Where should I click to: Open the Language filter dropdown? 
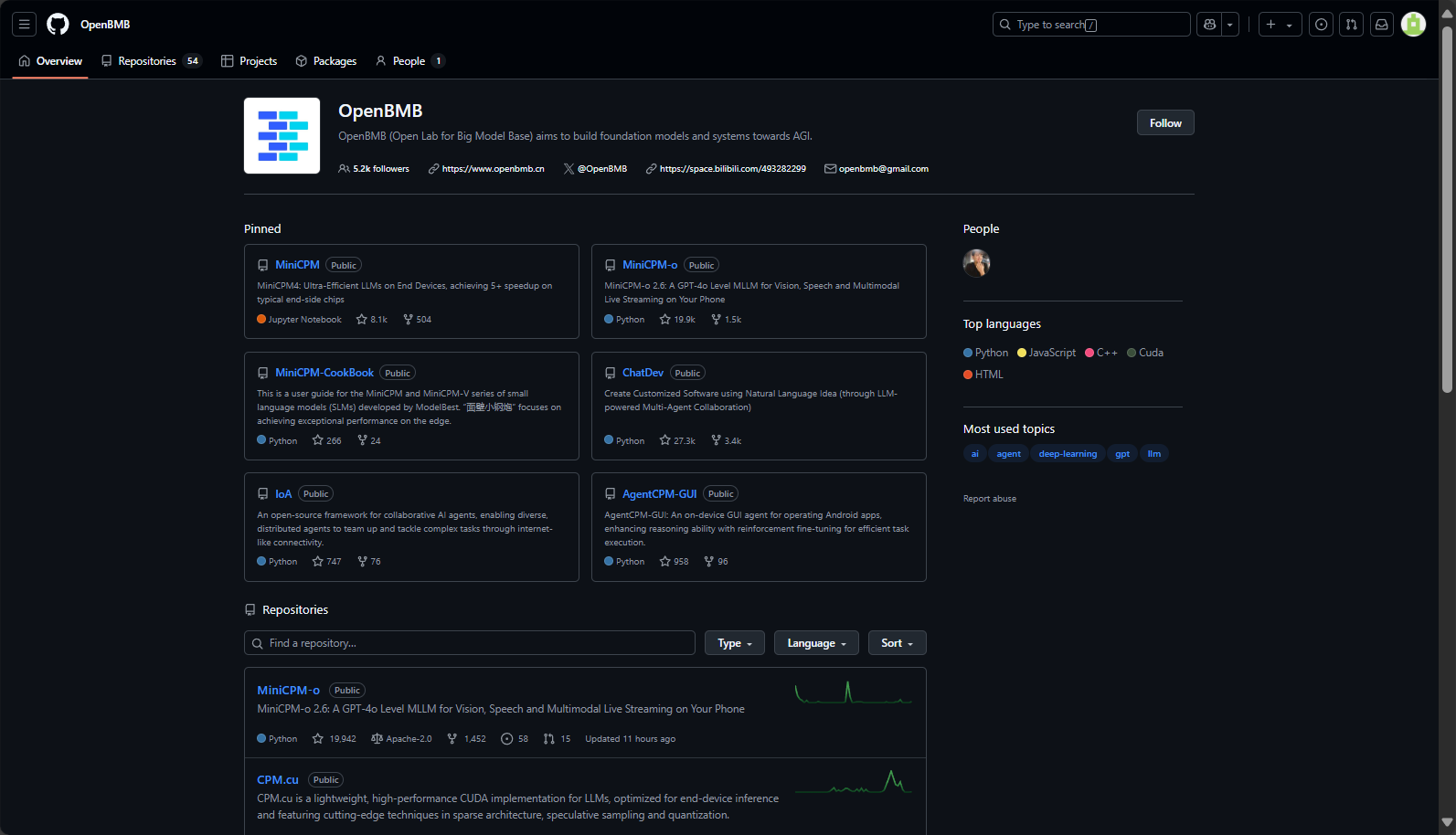(x=816, y=643)
